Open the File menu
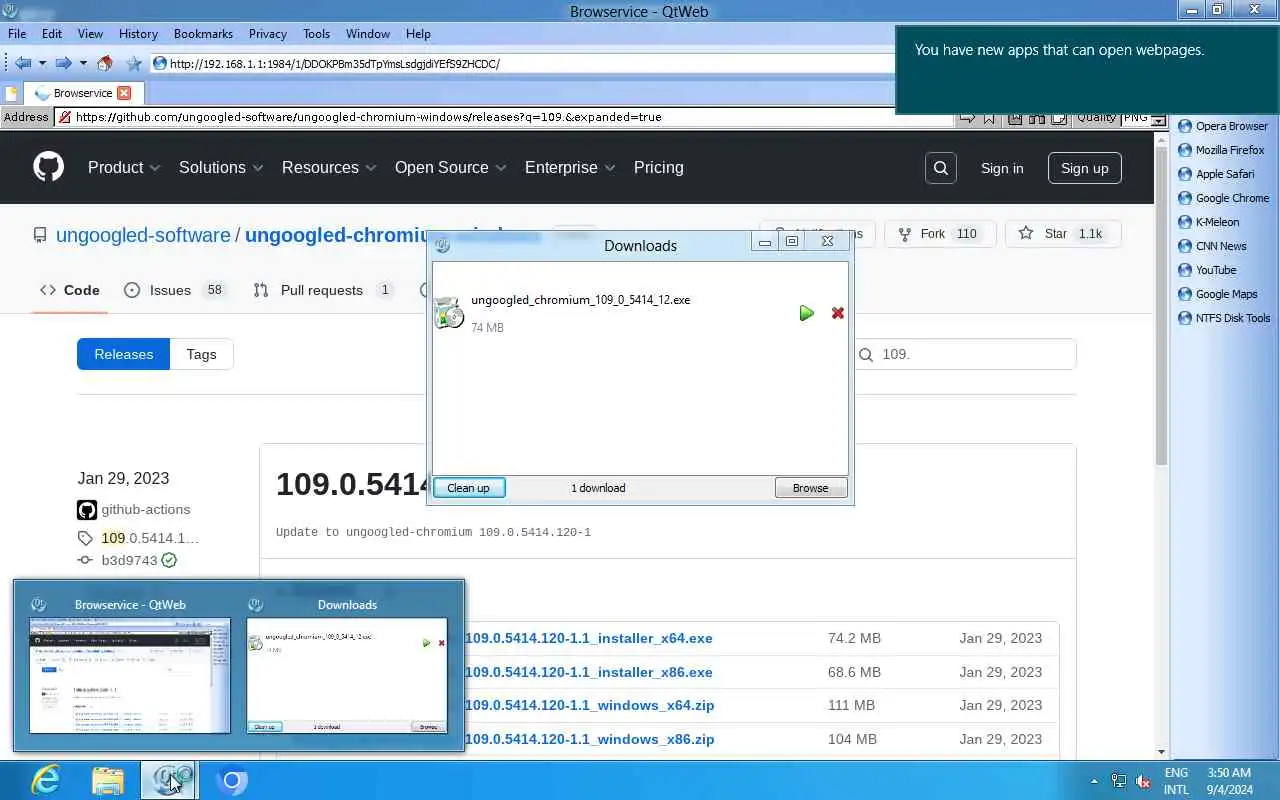 pyautogui.click(x=17, y=33)
